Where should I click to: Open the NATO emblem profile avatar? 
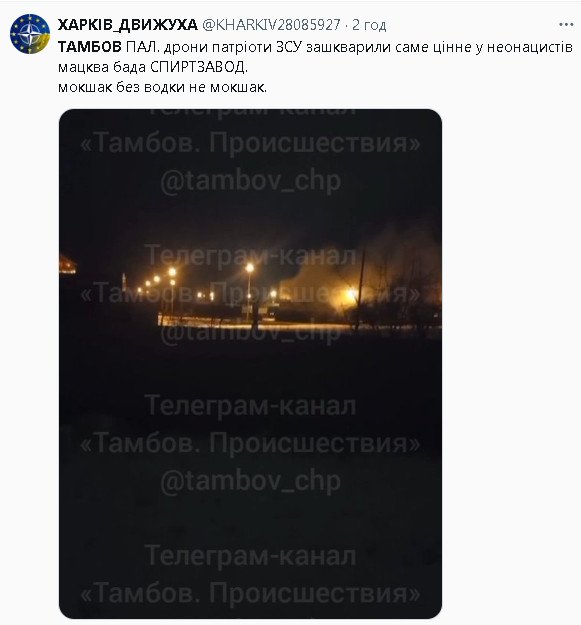30,33
